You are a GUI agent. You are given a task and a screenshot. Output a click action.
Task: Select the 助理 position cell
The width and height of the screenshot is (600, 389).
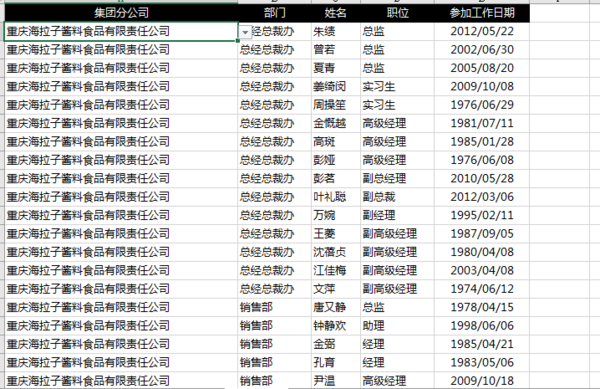(x=397, y=326)
